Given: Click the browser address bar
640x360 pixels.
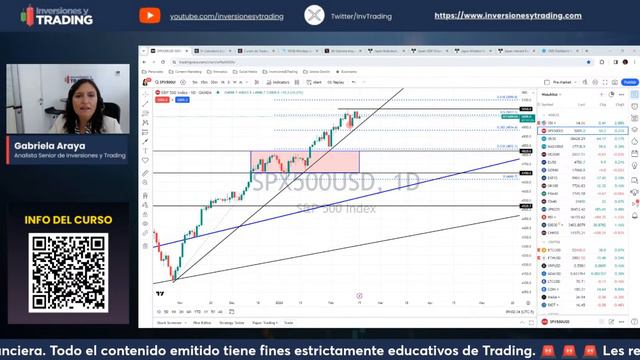Looking at the screenshot, I should (x=380, y=62).
